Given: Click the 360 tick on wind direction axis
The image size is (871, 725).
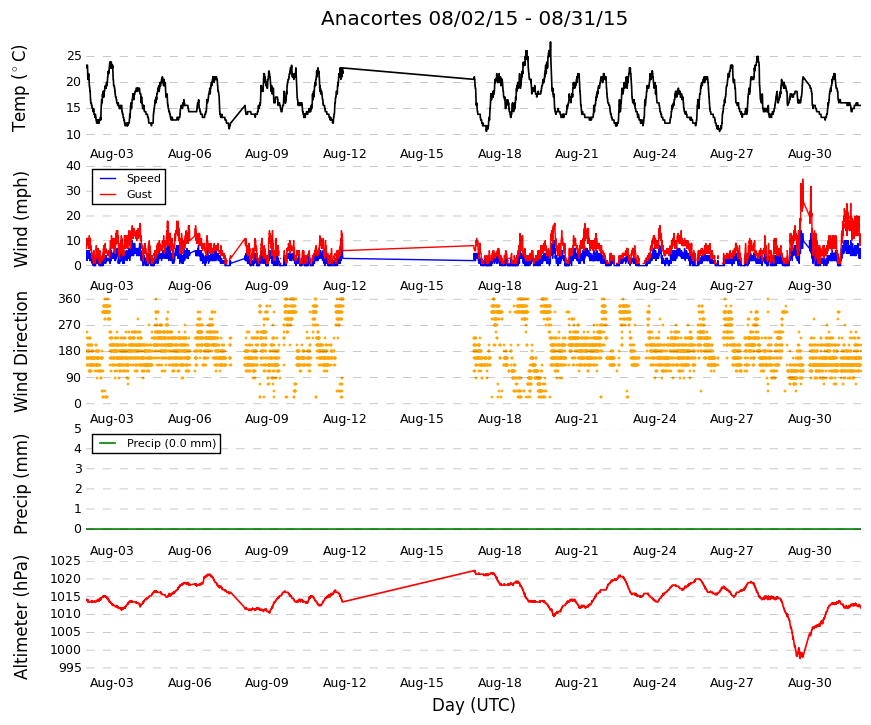Looking at the screenshot, I should click(69, 299).
